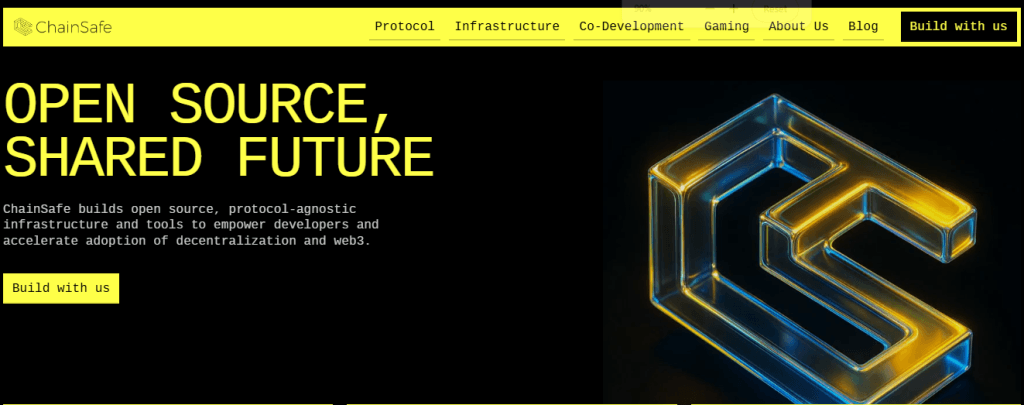Click empty space in yellow navigation bar

tap(240, 27)
